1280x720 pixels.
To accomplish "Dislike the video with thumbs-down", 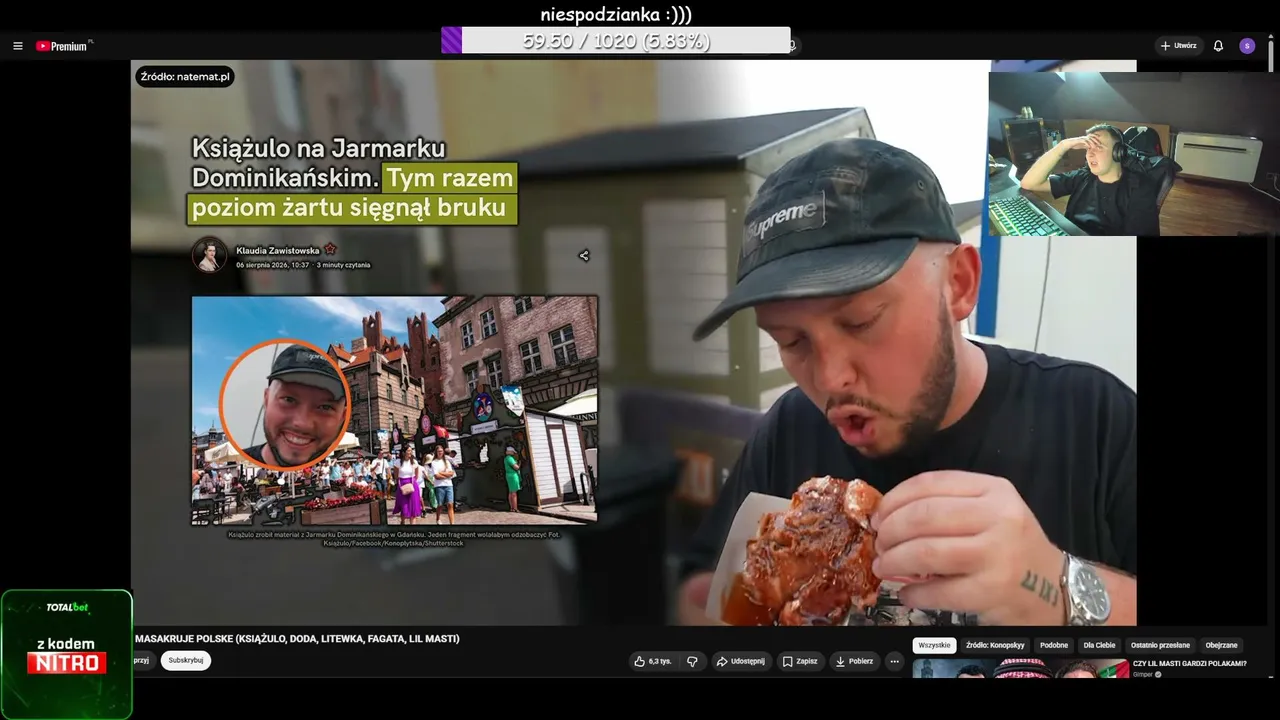I will [x=692, y=661].
